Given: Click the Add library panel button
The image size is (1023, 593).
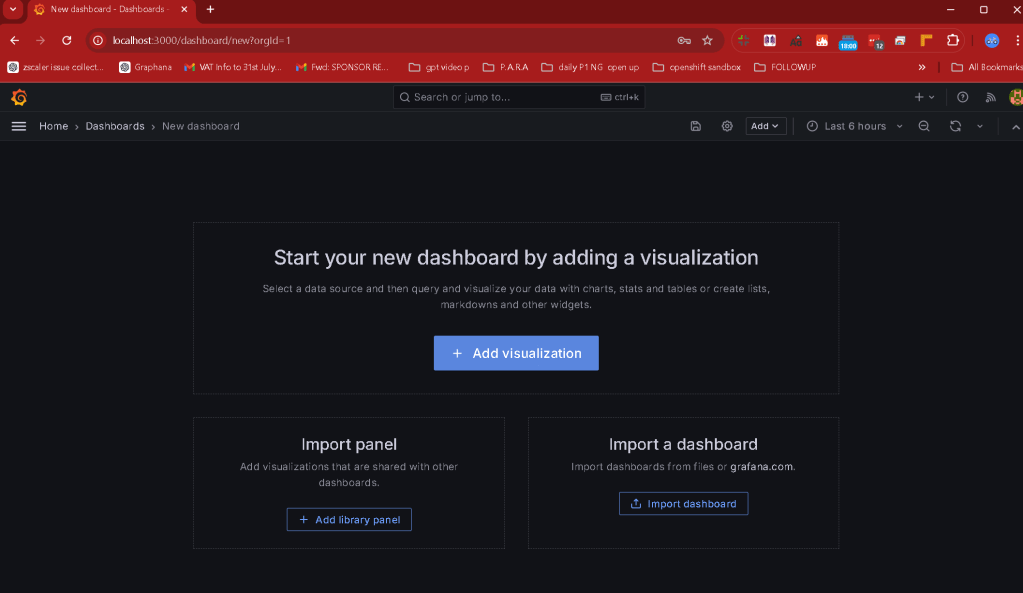Looking at the screenshot, I should point(349,519).
